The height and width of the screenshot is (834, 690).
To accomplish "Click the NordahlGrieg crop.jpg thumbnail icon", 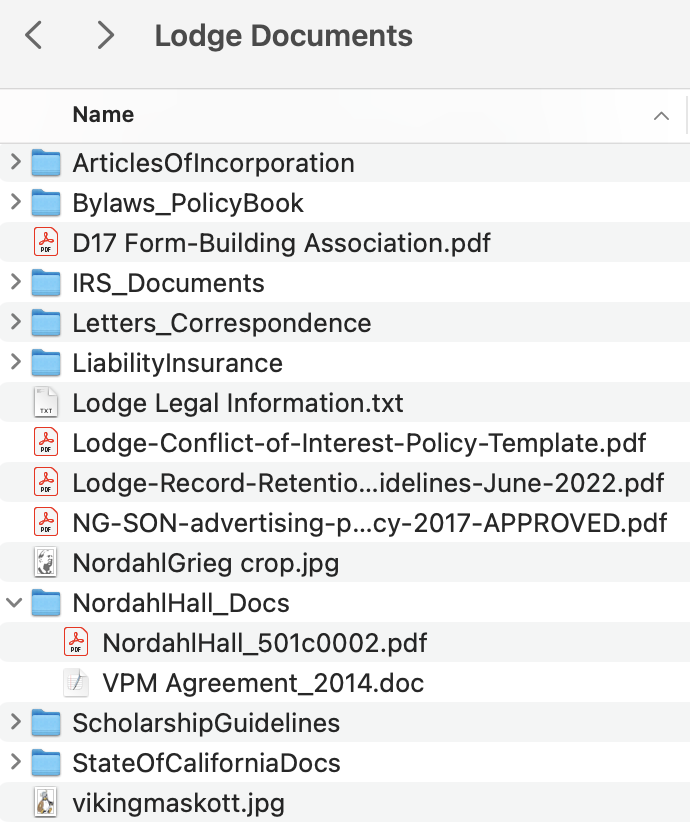I will coord(46,563).
